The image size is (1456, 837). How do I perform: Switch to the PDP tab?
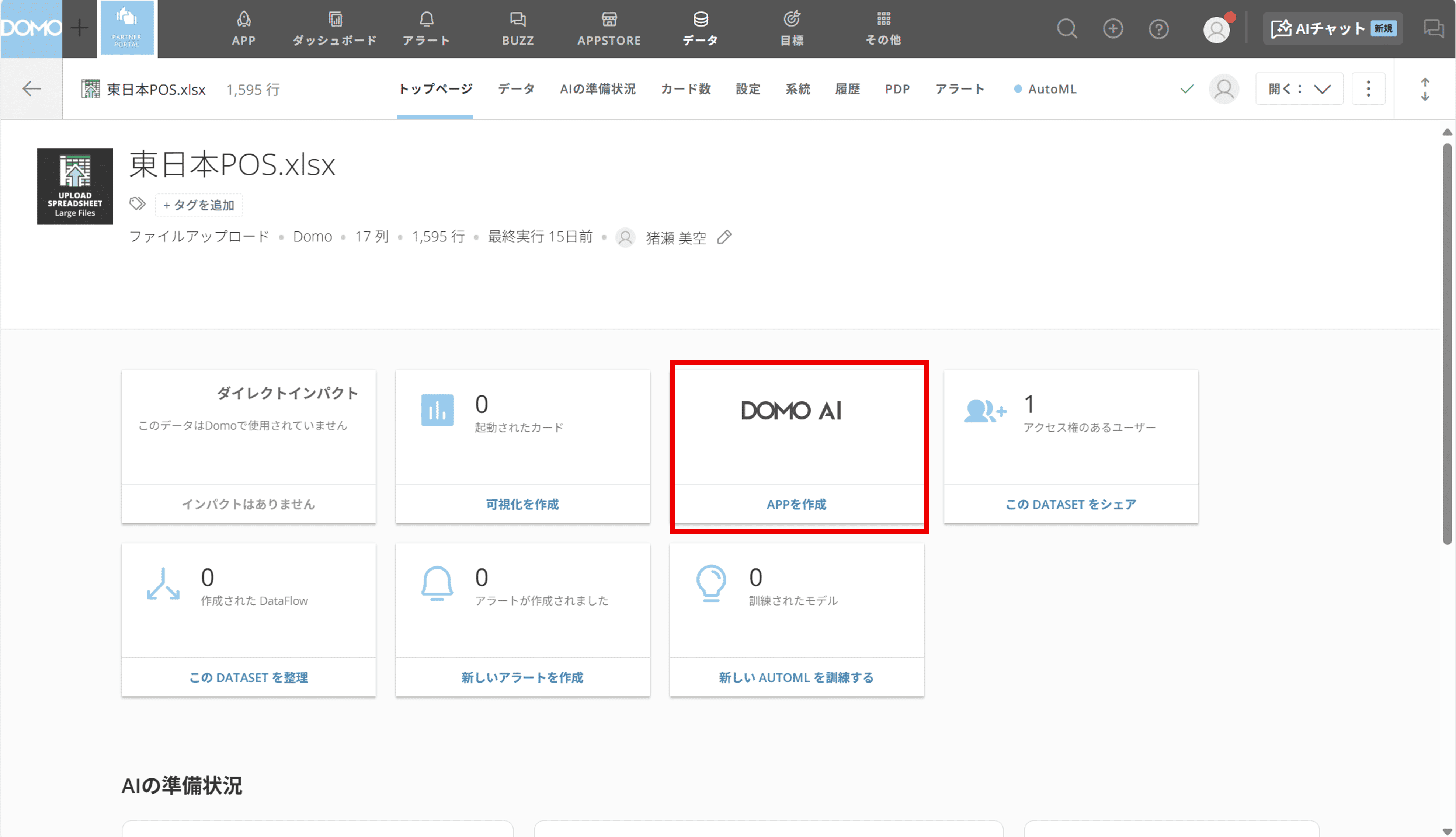point(897,89)
